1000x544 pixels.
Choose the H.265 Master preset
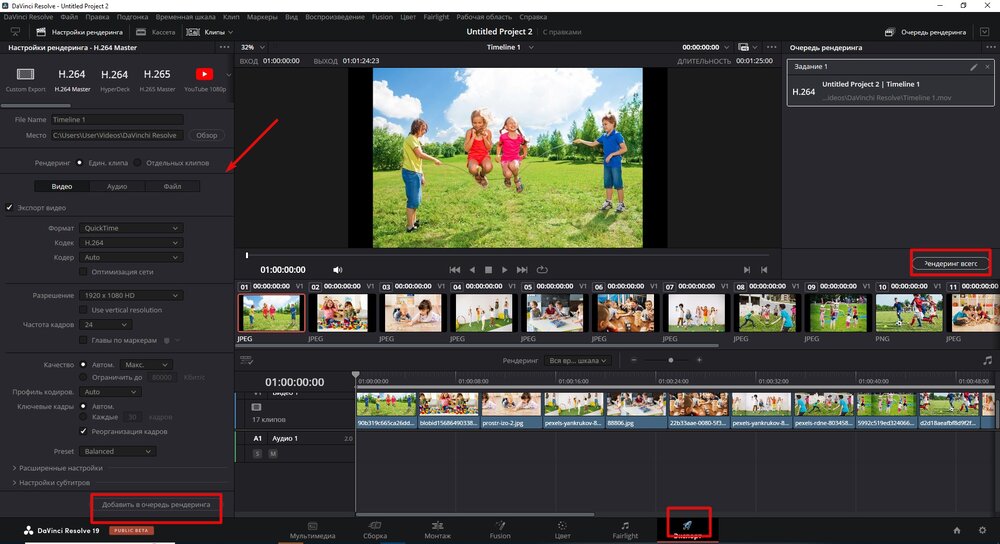pyautogui.click(x=157, y=79)
